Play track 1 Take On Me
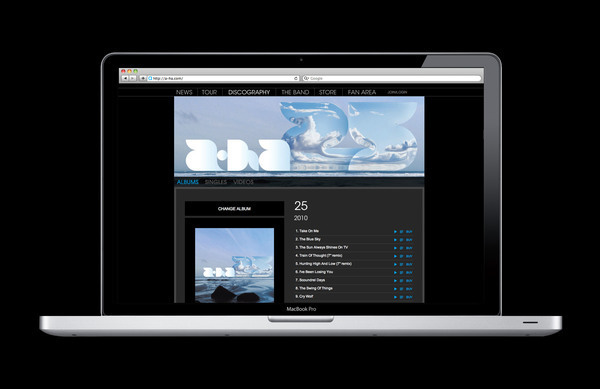Image resolution: width=600 pixels, height=389 pixels. point(395,232)
